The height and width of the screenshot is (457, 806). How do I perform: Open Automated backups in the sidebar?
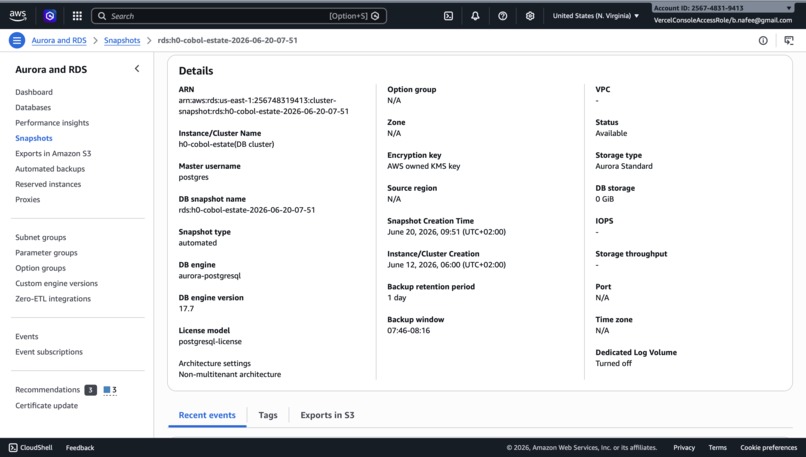(x=50, y=169)
